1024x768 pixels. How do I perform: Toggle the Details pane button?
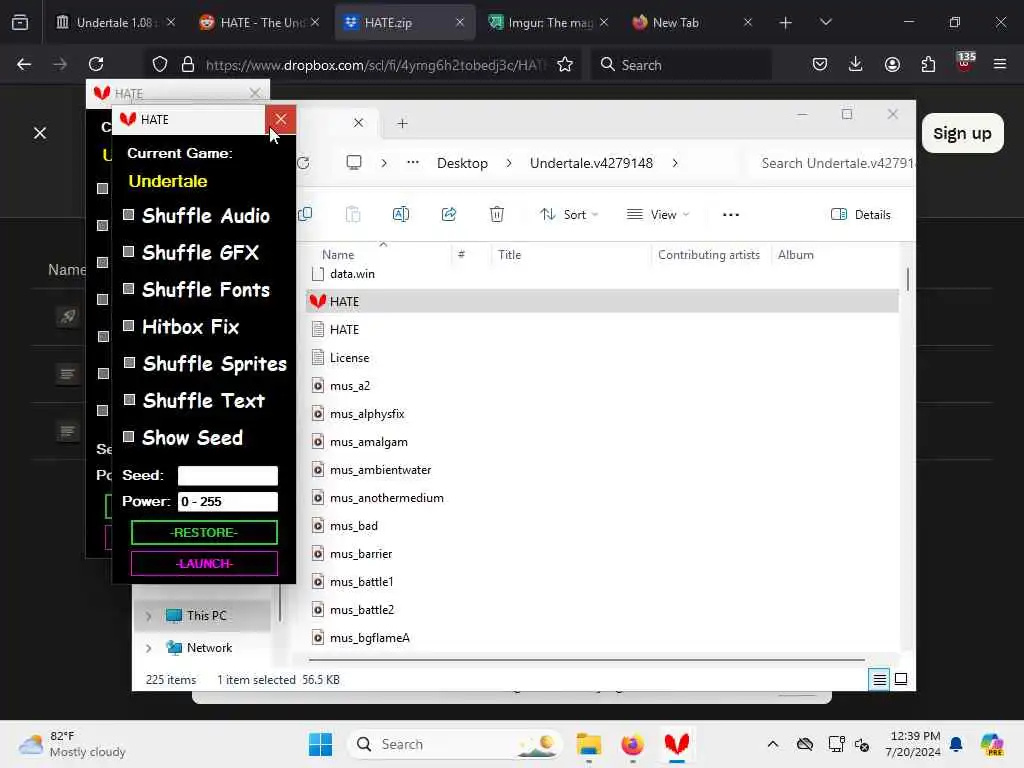click(860, 214)
